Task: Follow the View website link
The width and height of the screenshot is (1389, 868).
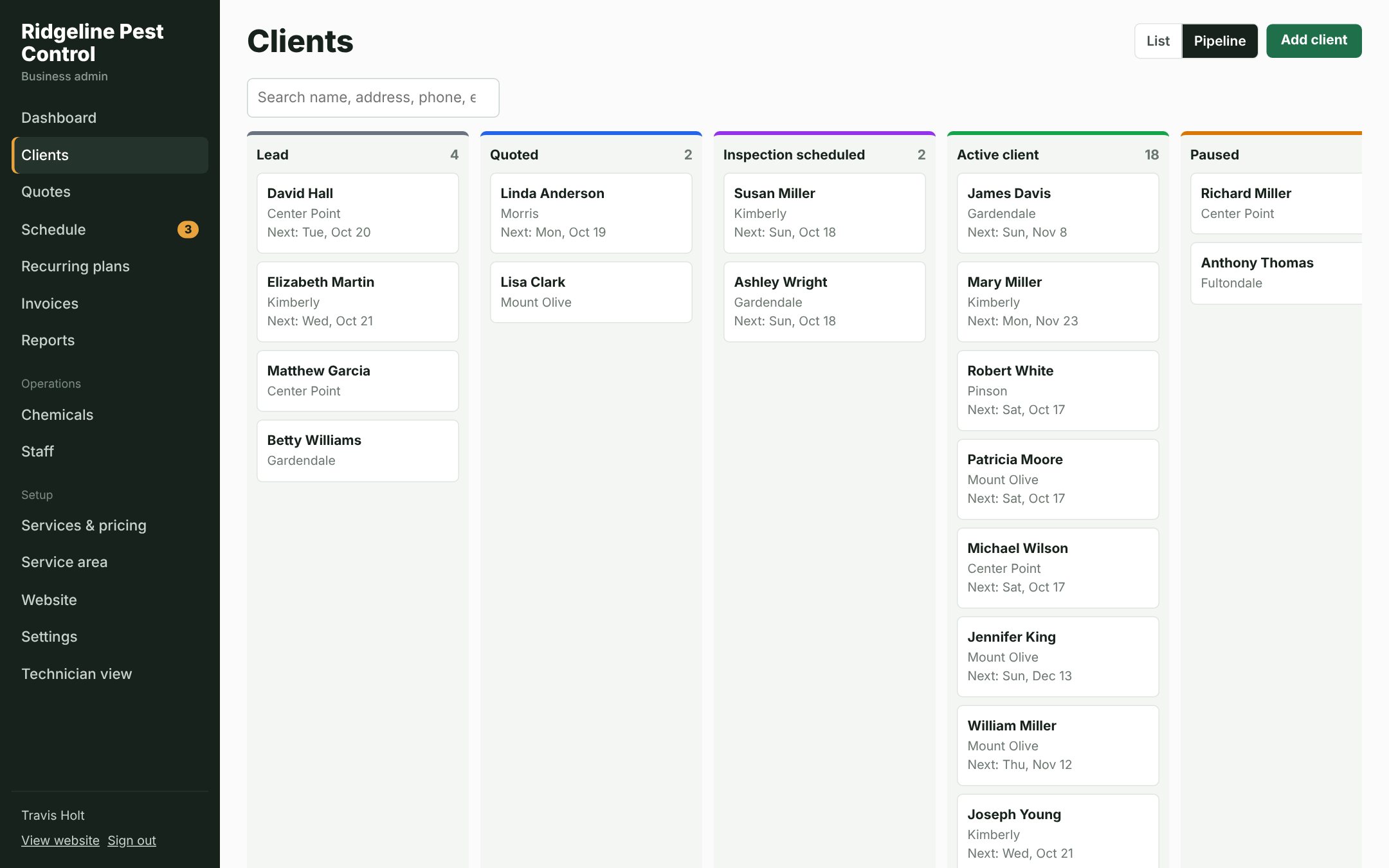Action: 60,840
